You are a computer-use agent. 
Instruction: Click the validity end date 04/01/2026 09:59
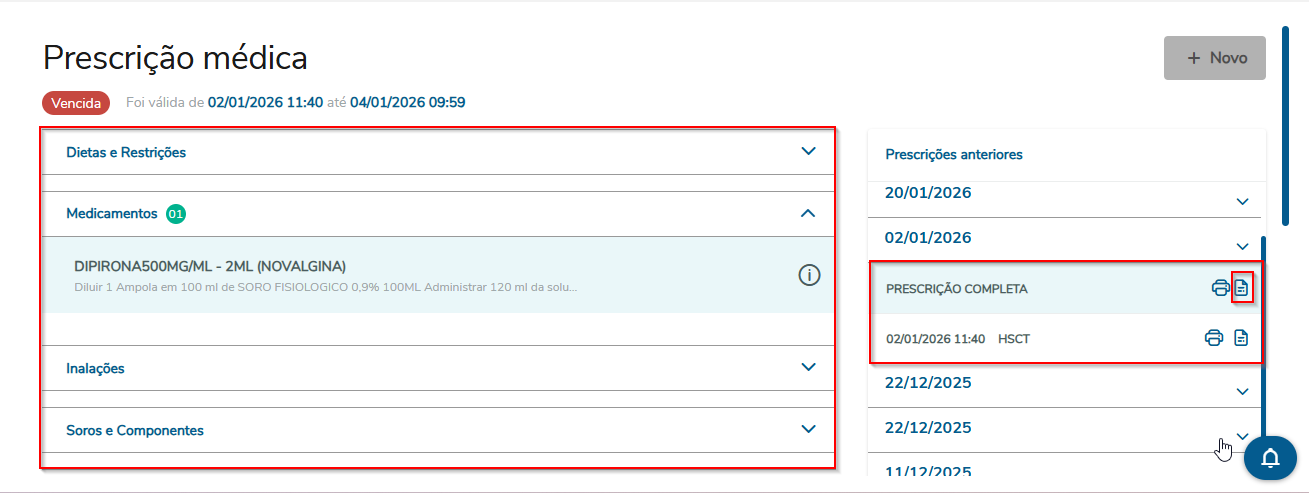click(x=407, y=102)
